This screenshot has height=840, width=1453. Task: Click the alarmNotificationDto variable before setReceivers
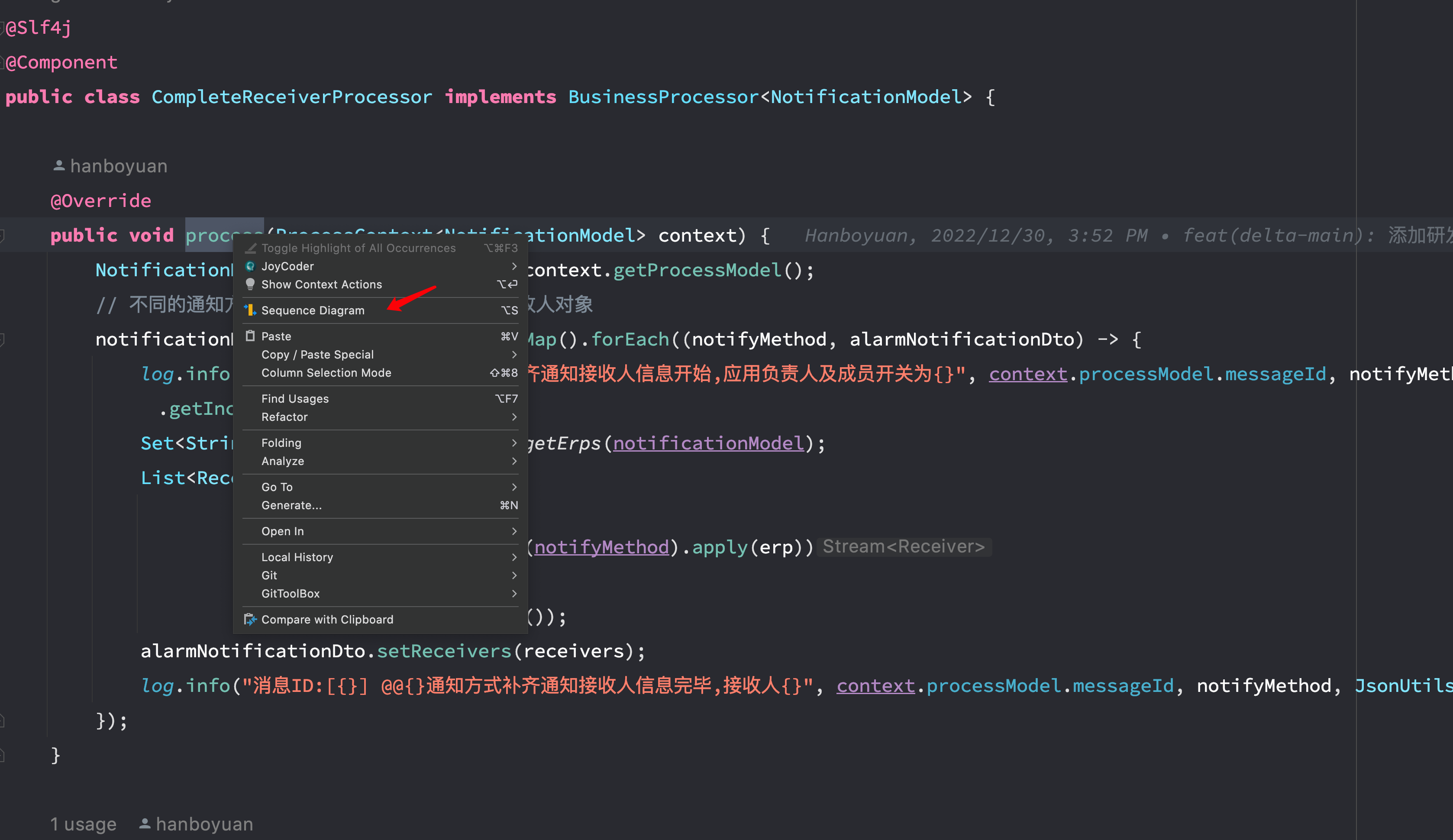[253, 651]
